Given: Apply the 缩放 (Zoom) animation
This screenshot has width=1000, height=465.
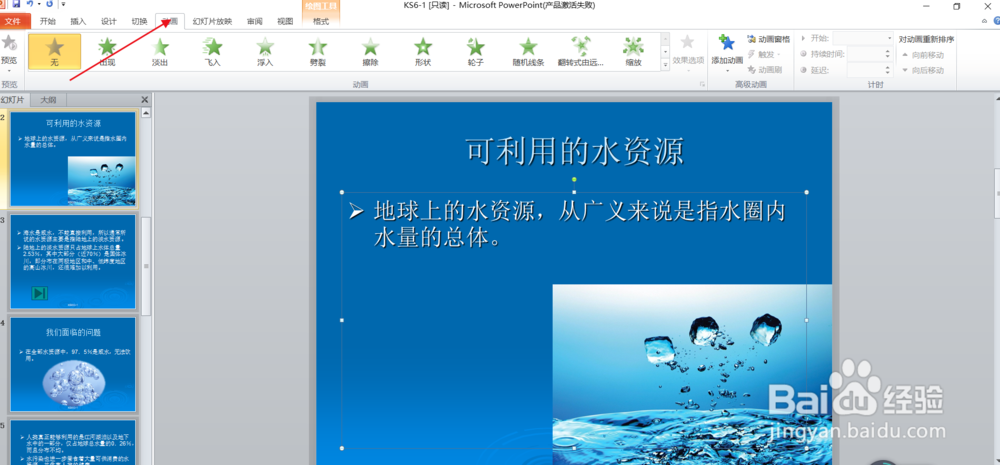Looking at the screenshot, I should pyautogui.click(x=633, y=52).
